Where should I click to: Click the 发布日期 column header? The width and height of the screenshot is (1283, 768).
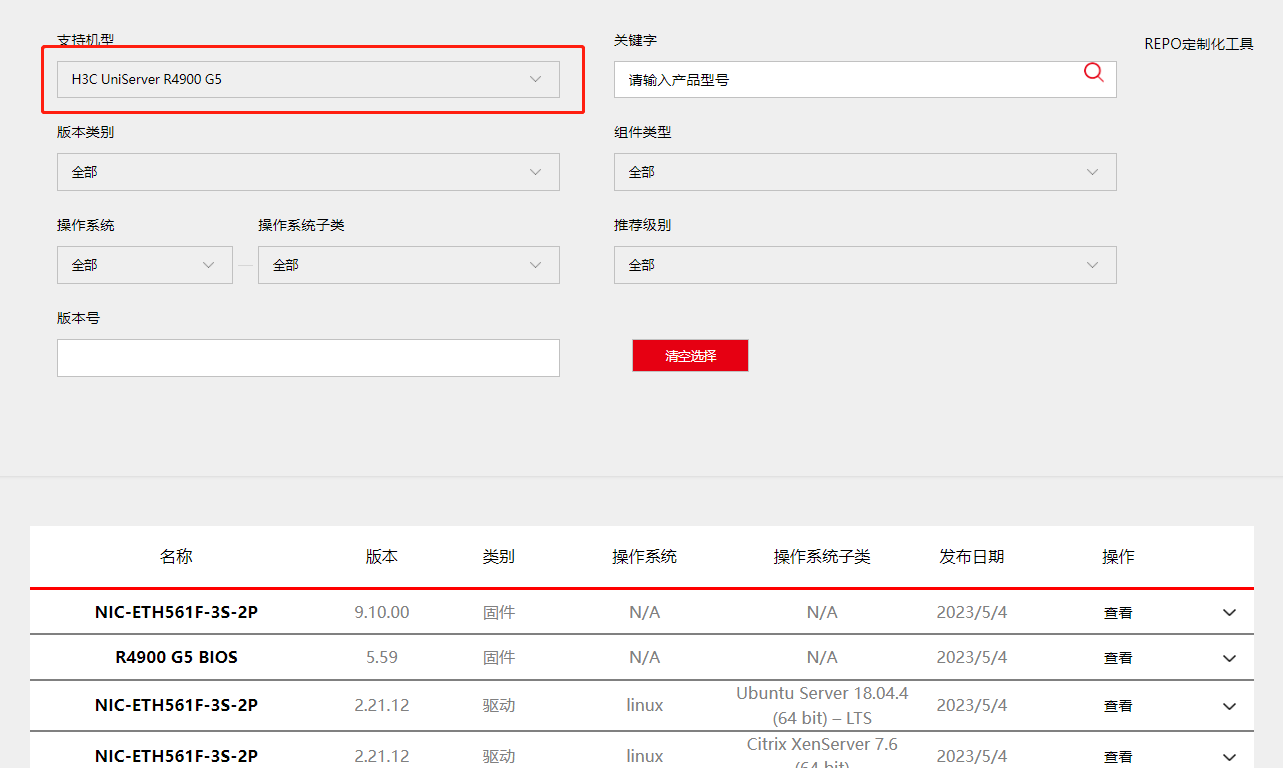click(x=972, y=557)
